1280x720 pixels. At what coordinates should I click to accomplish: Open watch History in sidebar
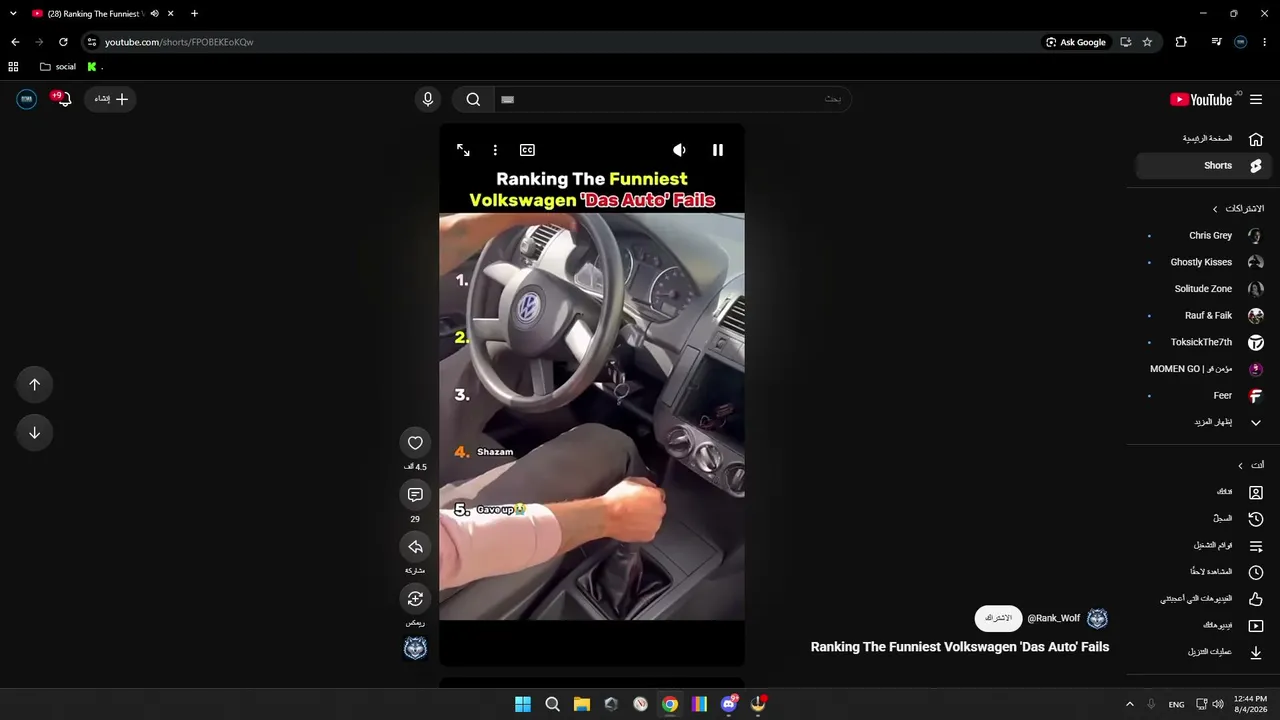(1204, 519)
